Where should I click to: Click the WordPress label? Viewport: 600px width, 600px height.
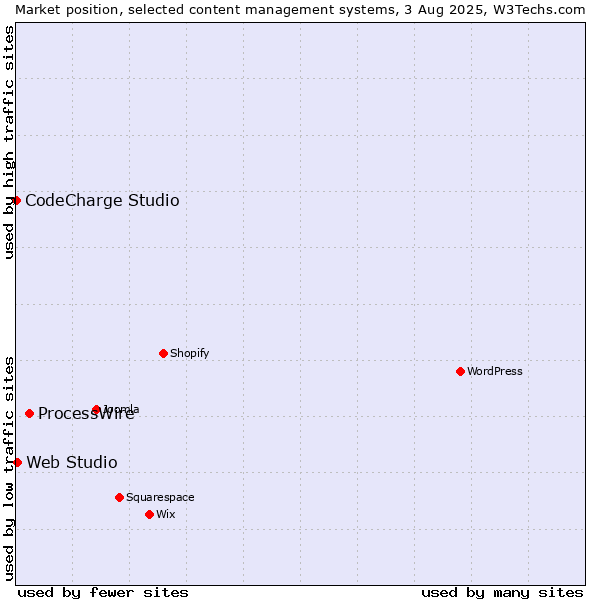pos(495,371)
